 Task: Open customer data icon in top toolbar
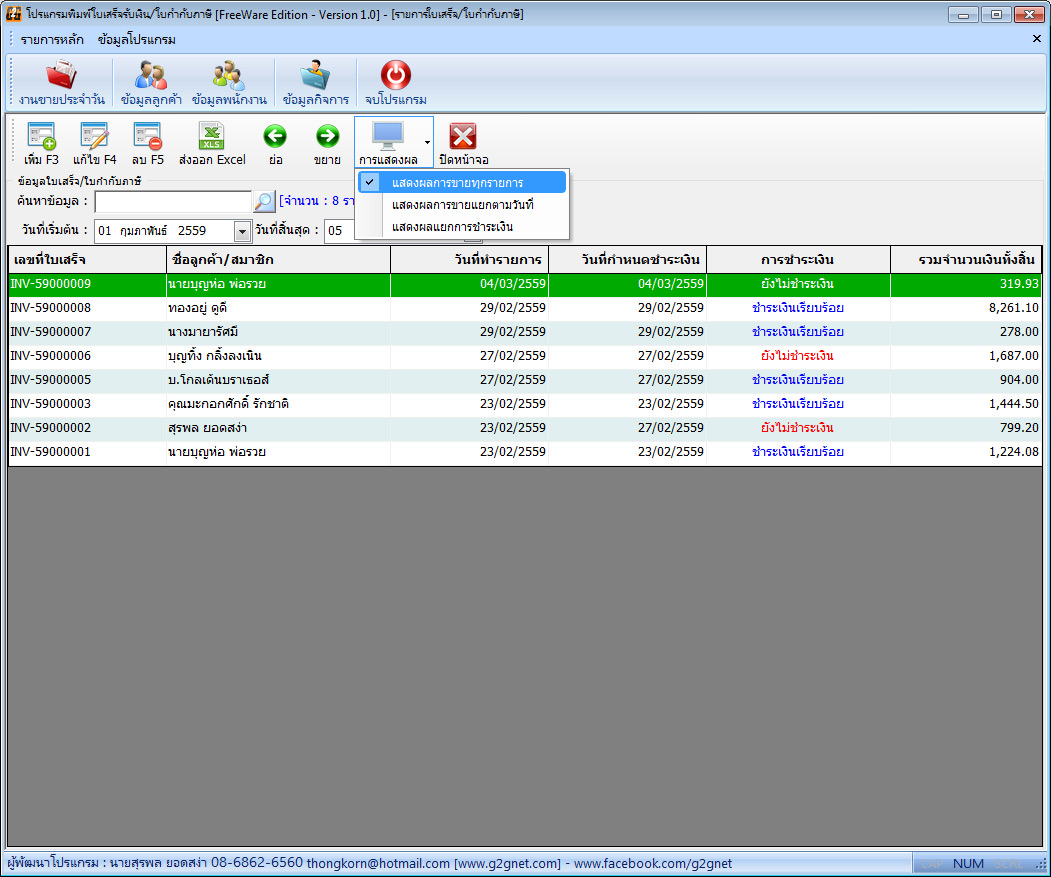(151, 75)
